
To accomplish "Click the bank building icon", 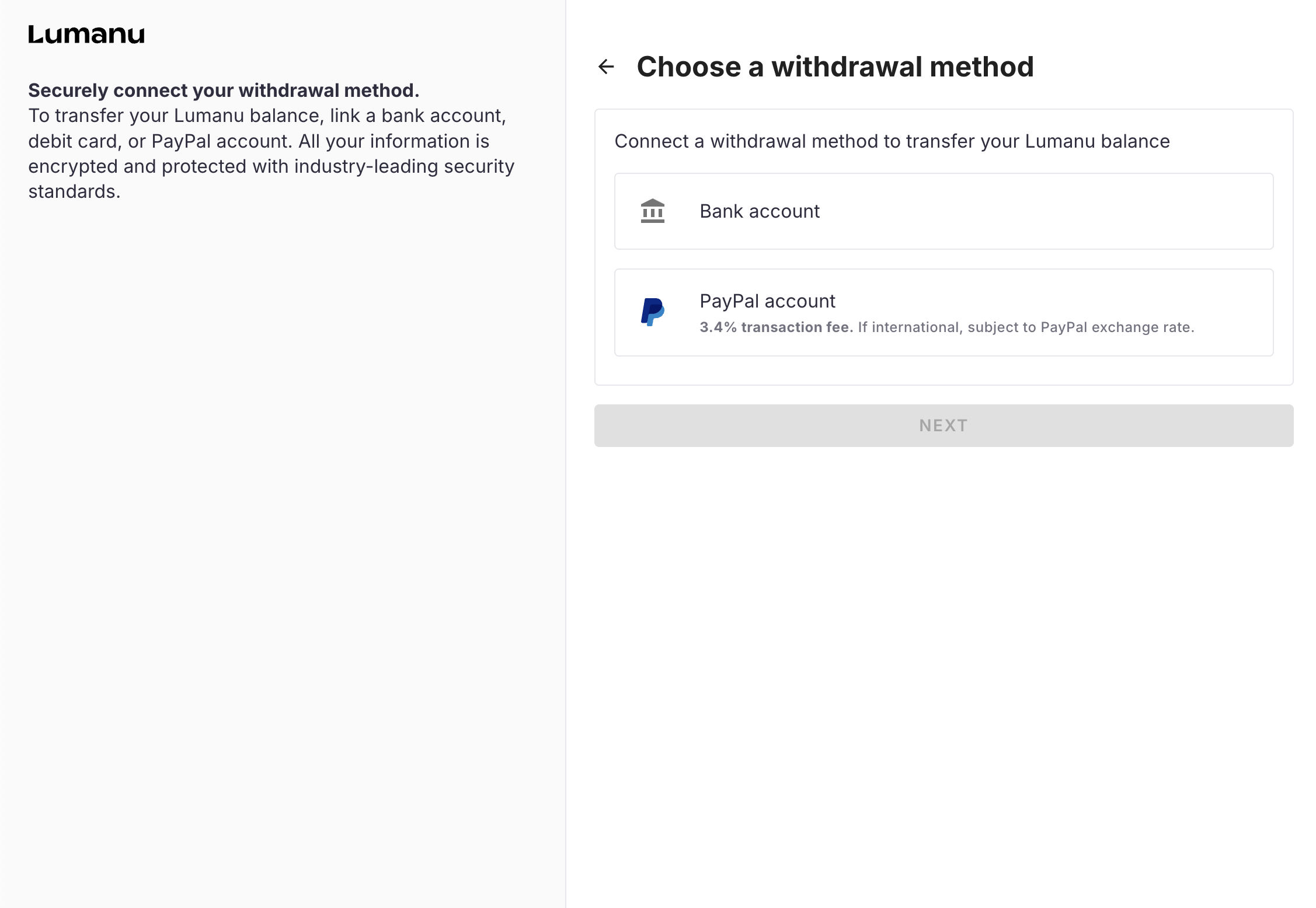I will 652,211.
